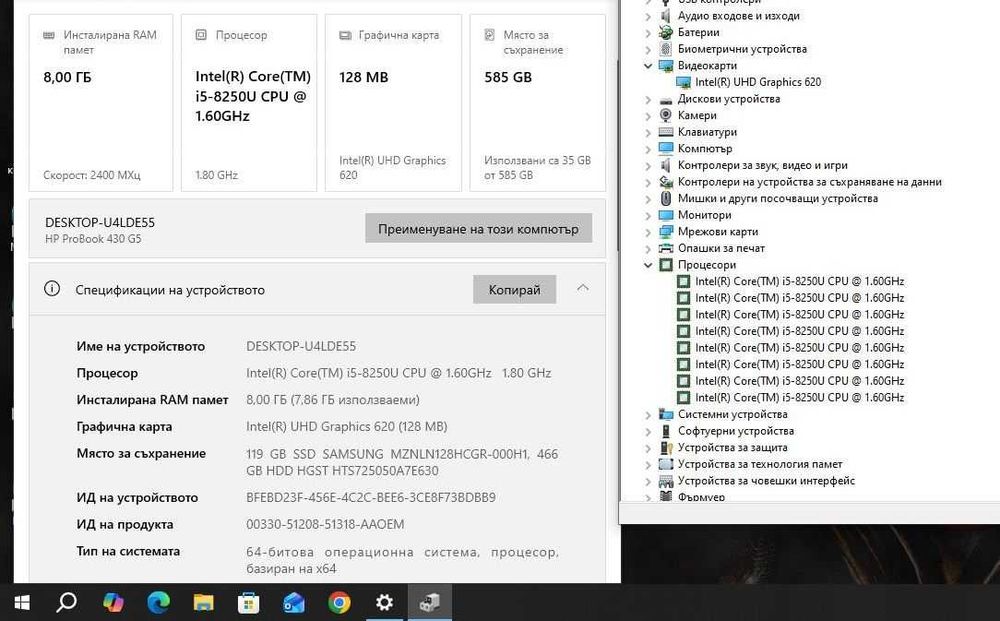Image resolution: width=1000 pixels, height=621 pixels.
Task: Expand the Клавиатури node arrow
Action: (x=648, y=132)
